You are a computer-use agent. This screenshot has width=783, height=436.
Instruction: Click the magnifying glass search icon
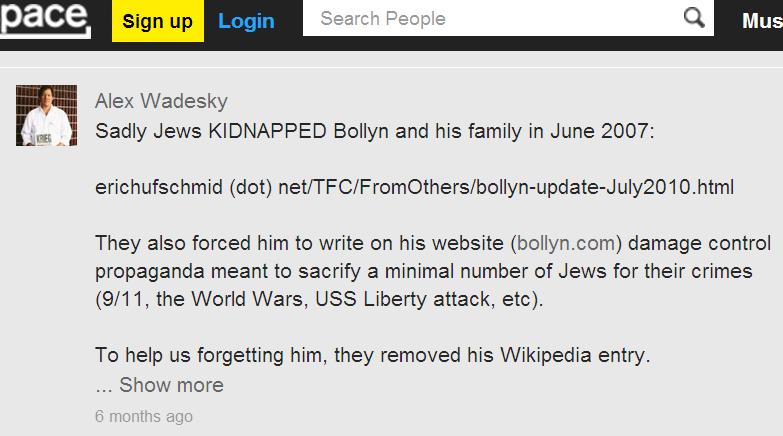point(693,18)
